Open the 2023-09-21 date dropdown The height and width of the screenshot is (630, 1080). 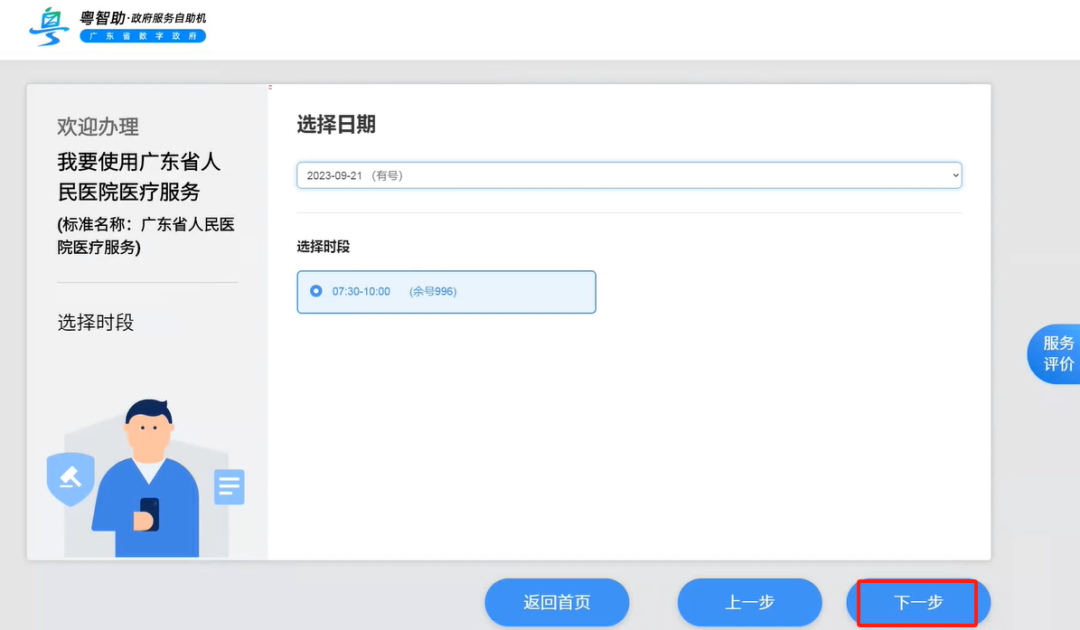point(628,174)
